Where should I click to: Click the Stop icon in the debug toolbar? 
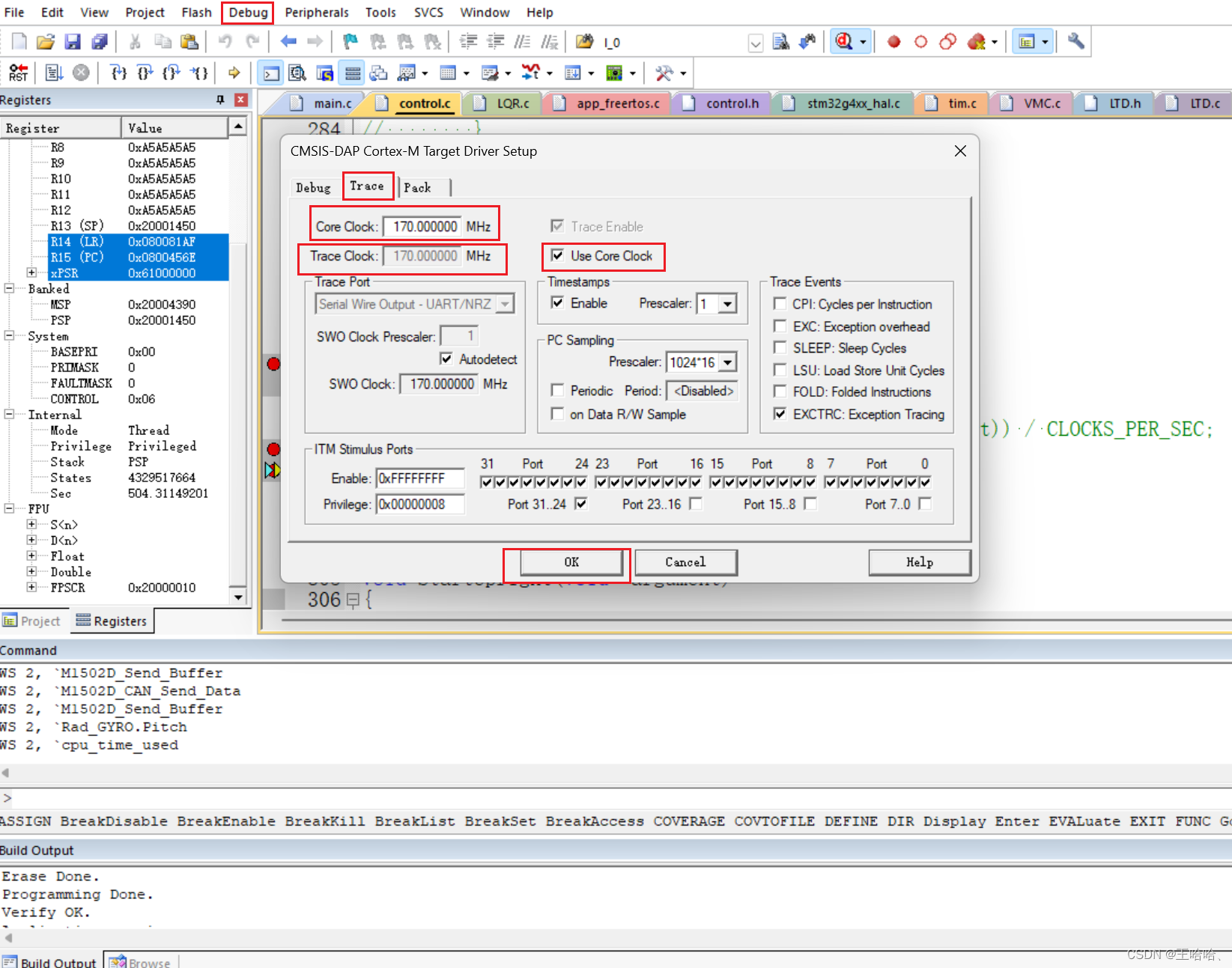tap(81, 73)
